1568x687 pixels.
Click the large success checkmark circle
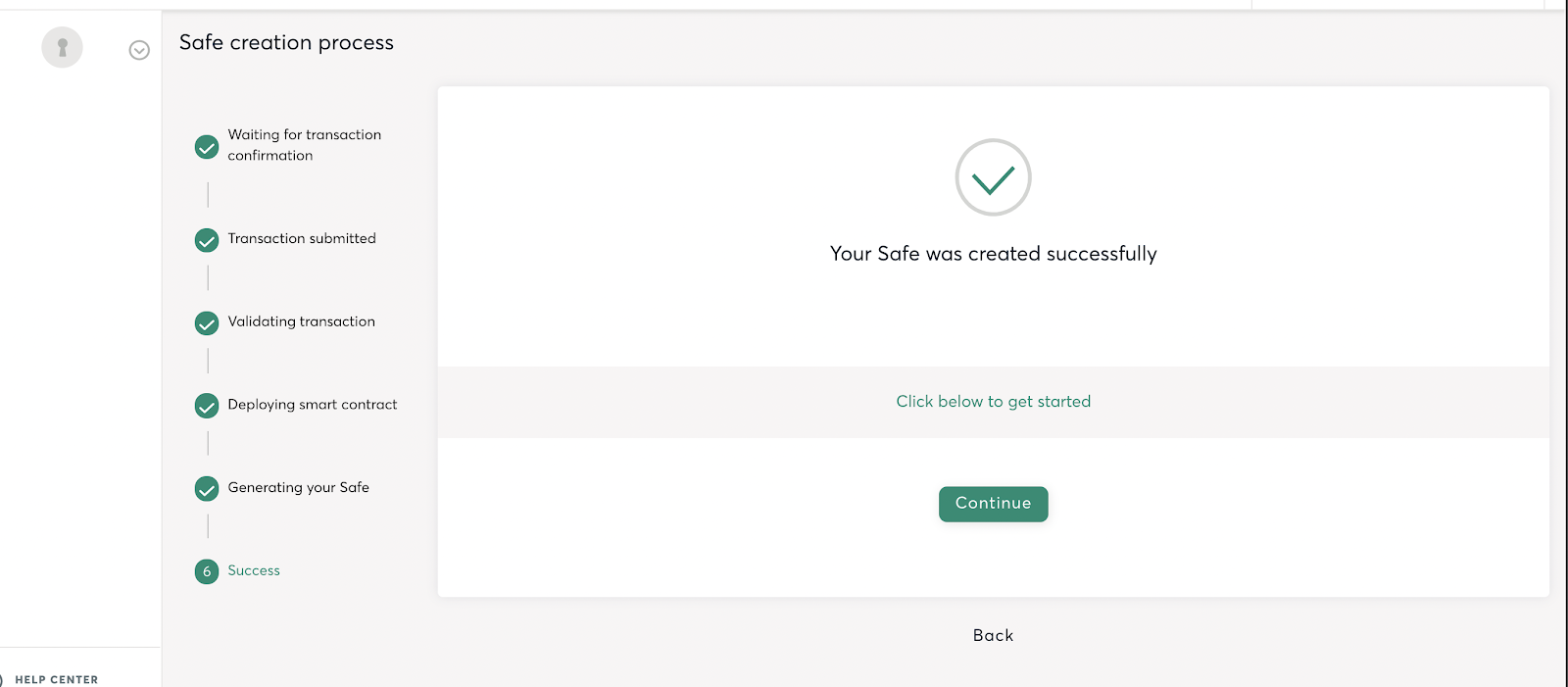click(x=993, y=177)
